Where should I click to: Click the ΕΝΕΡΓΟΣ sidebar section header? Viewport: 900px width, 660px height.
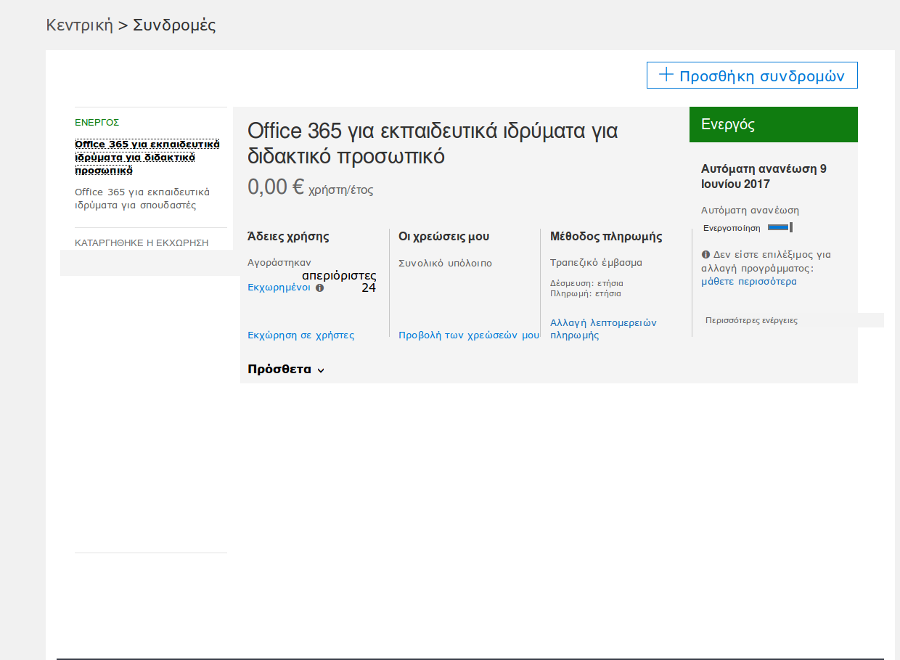[x=97, y=122]
